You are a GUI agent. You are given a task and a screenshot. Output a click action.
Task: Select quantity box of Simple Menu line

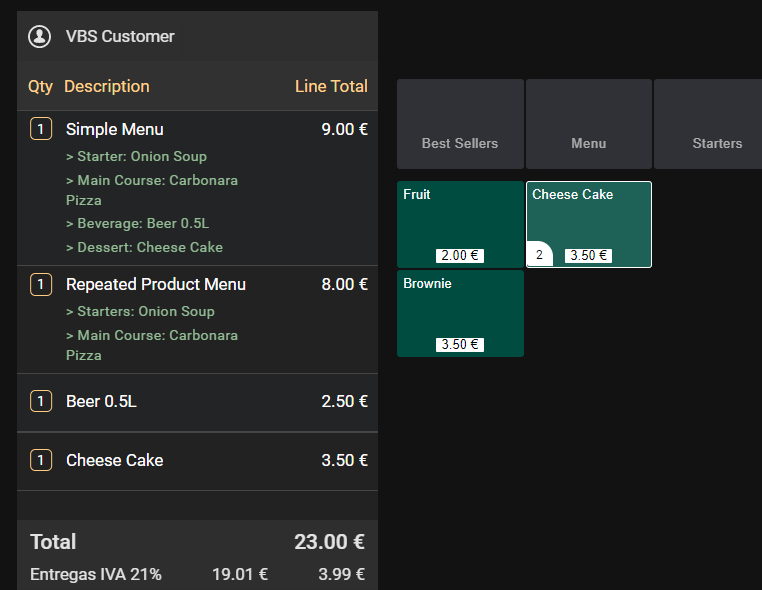[41, 129]
